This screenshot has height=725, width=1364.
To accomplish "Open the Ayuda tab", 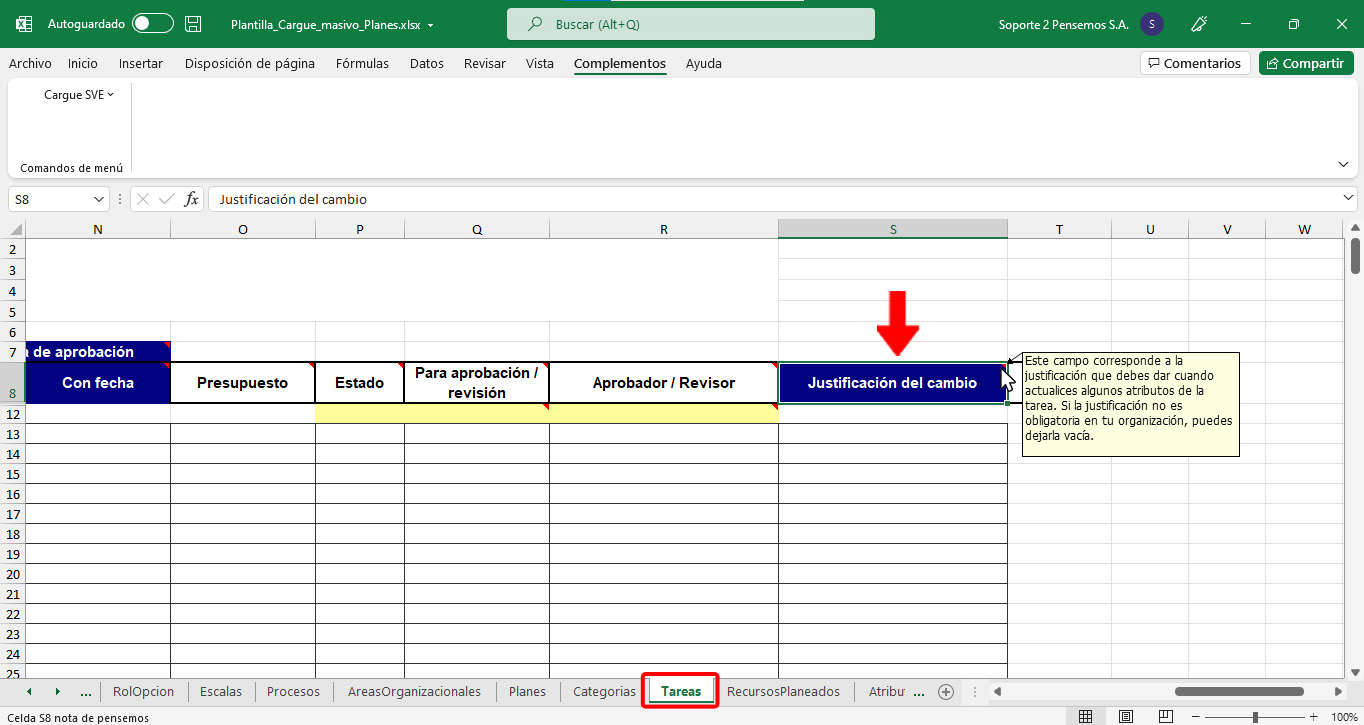I will click(704, 63).
